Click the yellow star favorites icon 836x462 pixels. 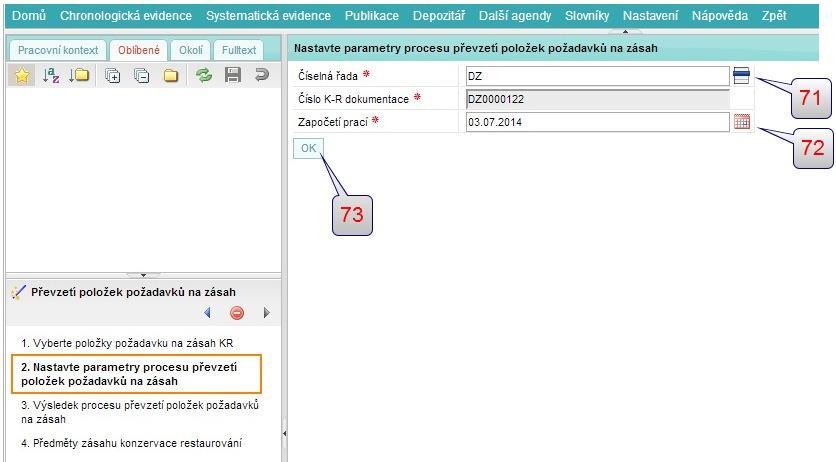[x=22, y=76]
